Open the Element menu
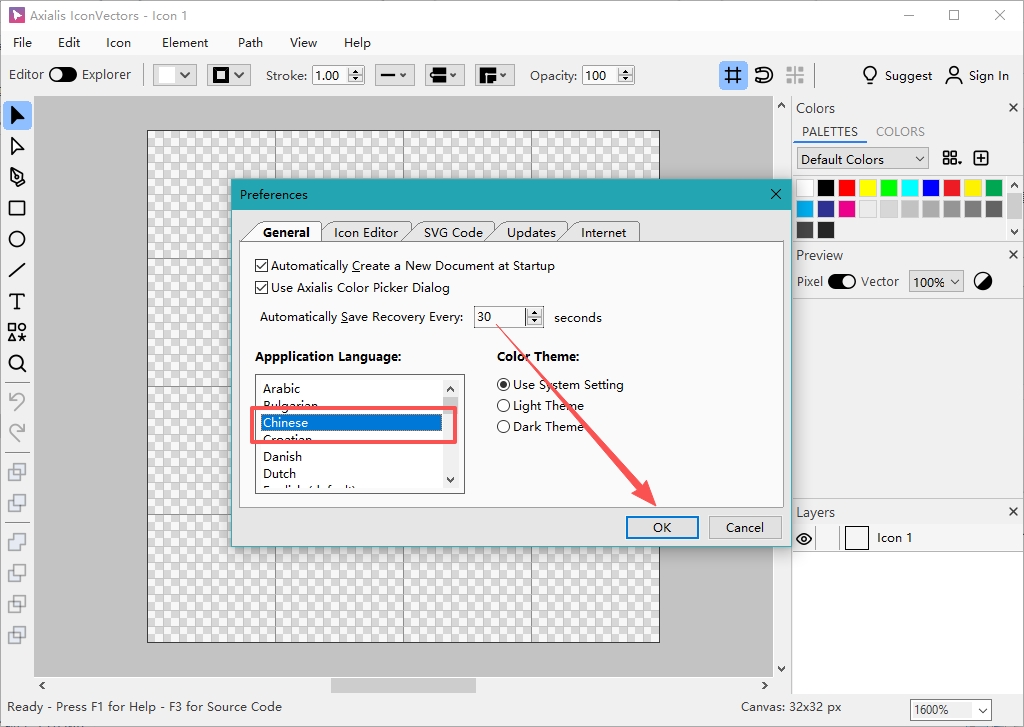 pyautogui.click(x=185, y=42)
